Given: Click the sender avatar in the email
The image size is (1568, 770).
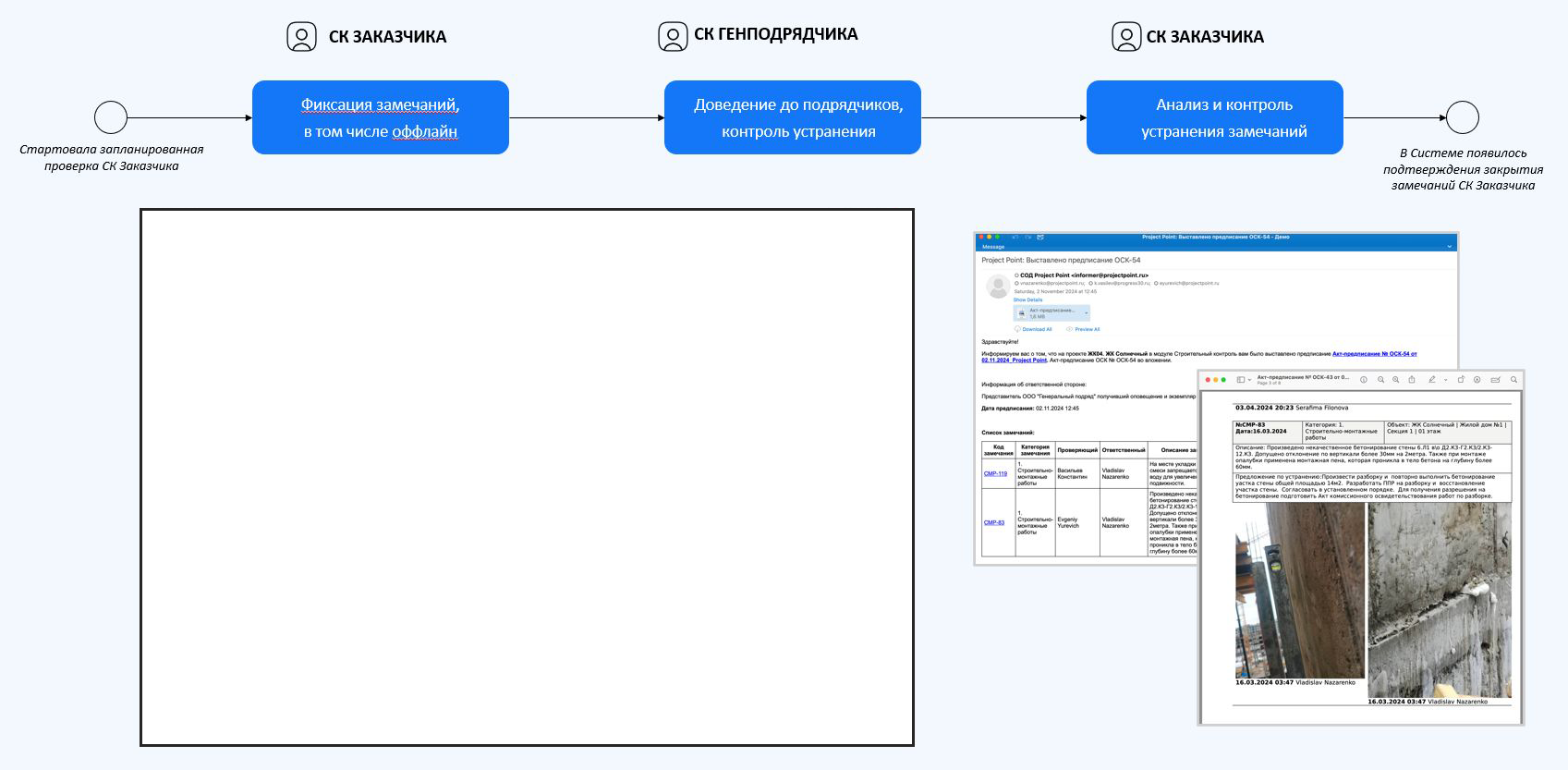Looking at the screenshot, I should click(998, 287).
